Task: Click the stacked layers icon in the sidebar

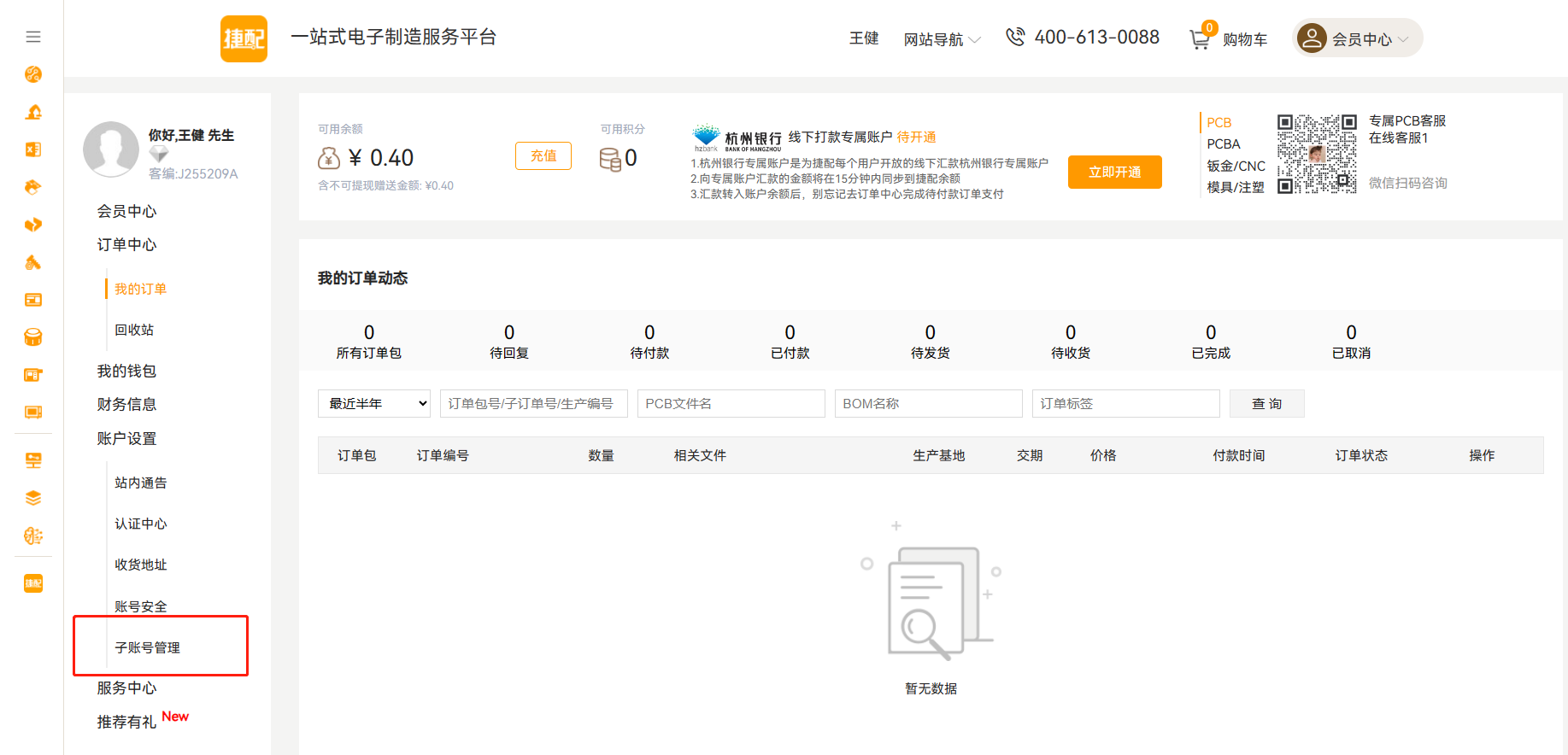Action: point(33,498)
